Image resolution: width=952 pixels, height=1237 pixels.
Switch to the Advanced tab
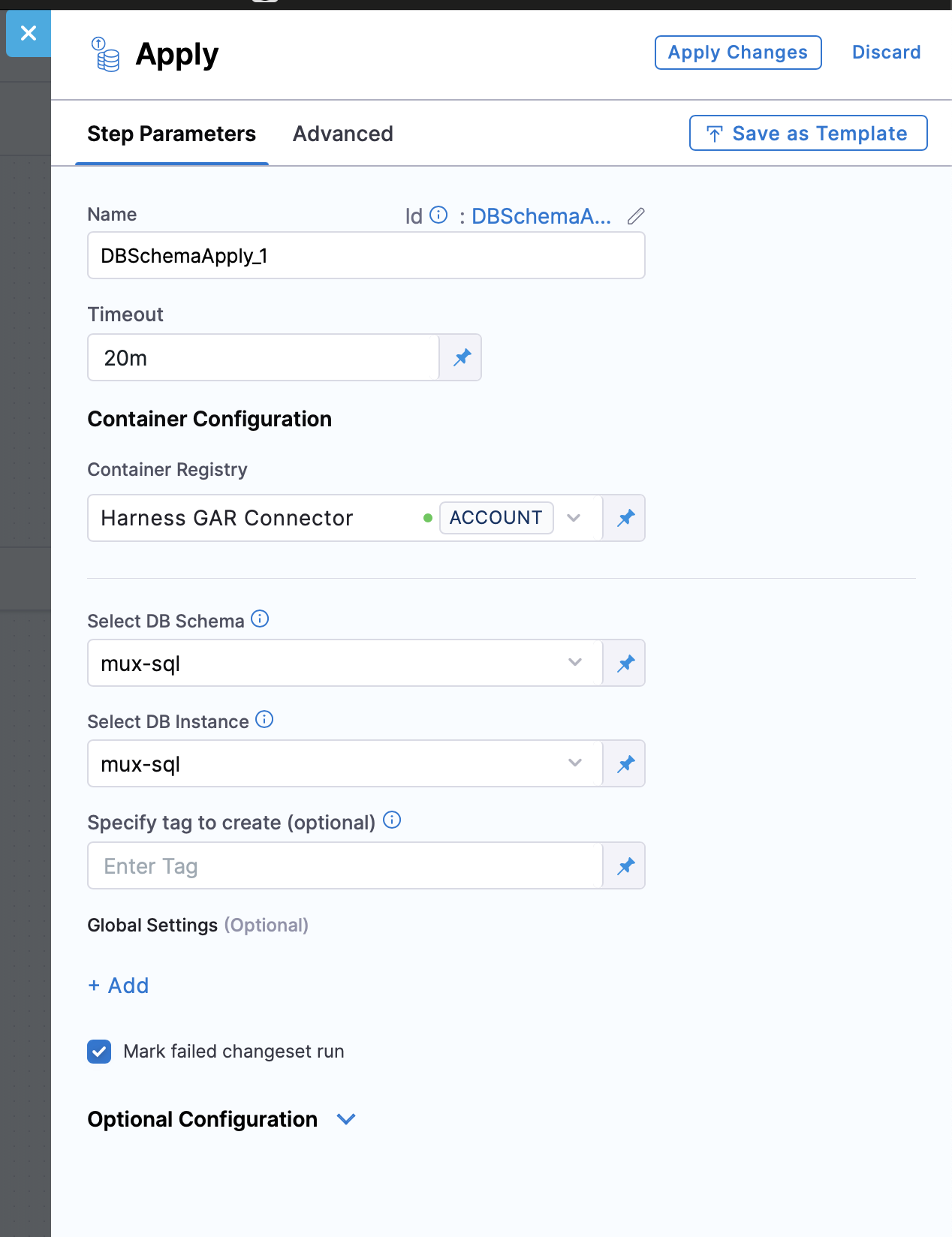tap(343, 134)
